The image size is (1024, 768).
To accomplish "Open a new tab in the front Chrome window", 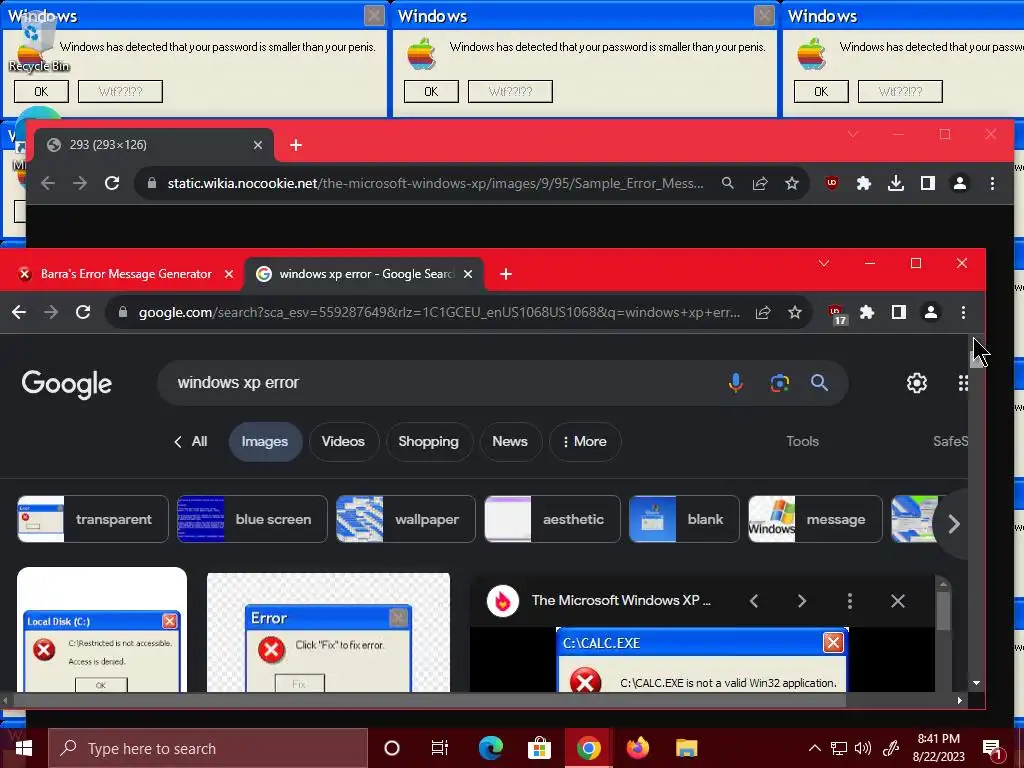I will [x=505, y=274].
